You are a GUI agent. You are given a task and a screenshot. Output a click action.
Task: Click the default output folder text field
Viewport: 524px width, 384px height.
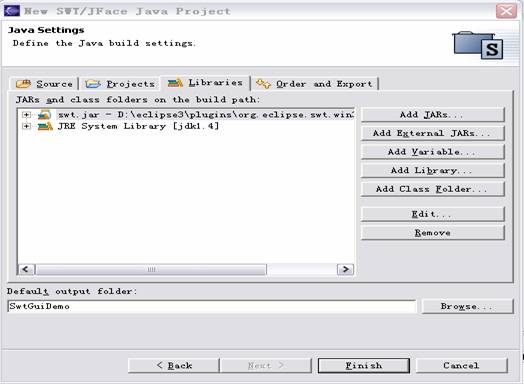[x=212, y=306]
